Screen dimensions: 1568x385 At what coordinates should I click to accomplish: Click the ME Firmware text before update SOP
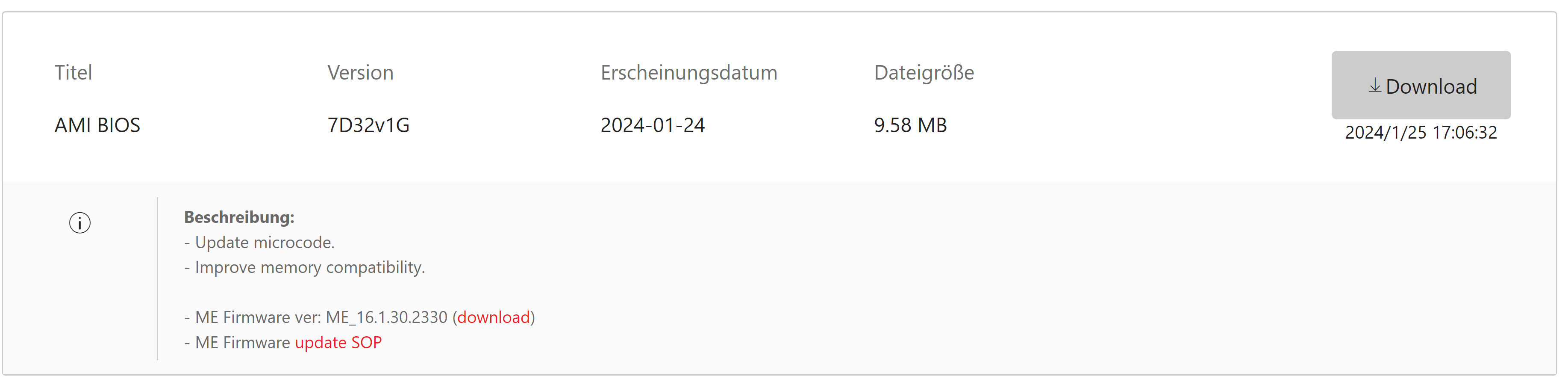242,342
